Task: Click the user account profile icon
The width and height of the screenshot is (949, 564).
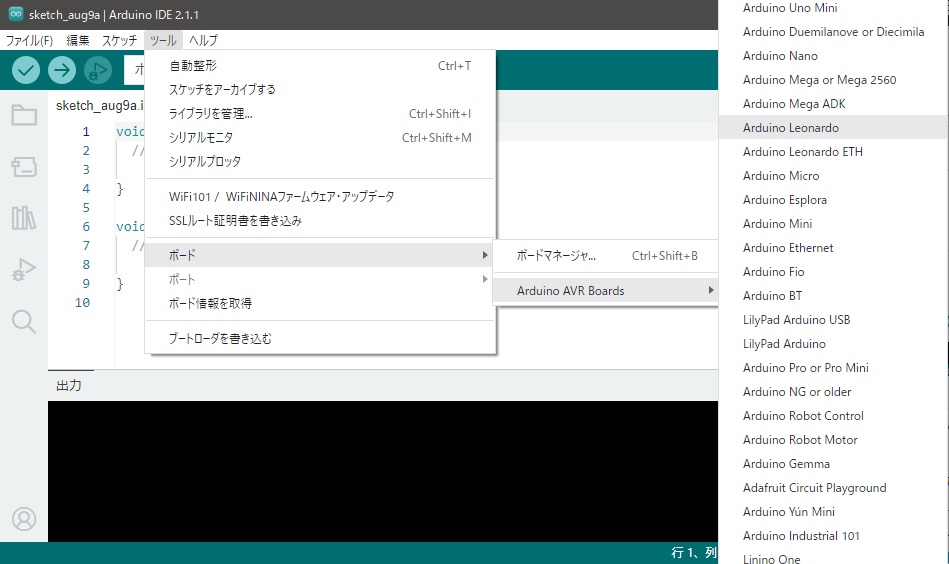Action: [x=24, y=519]
